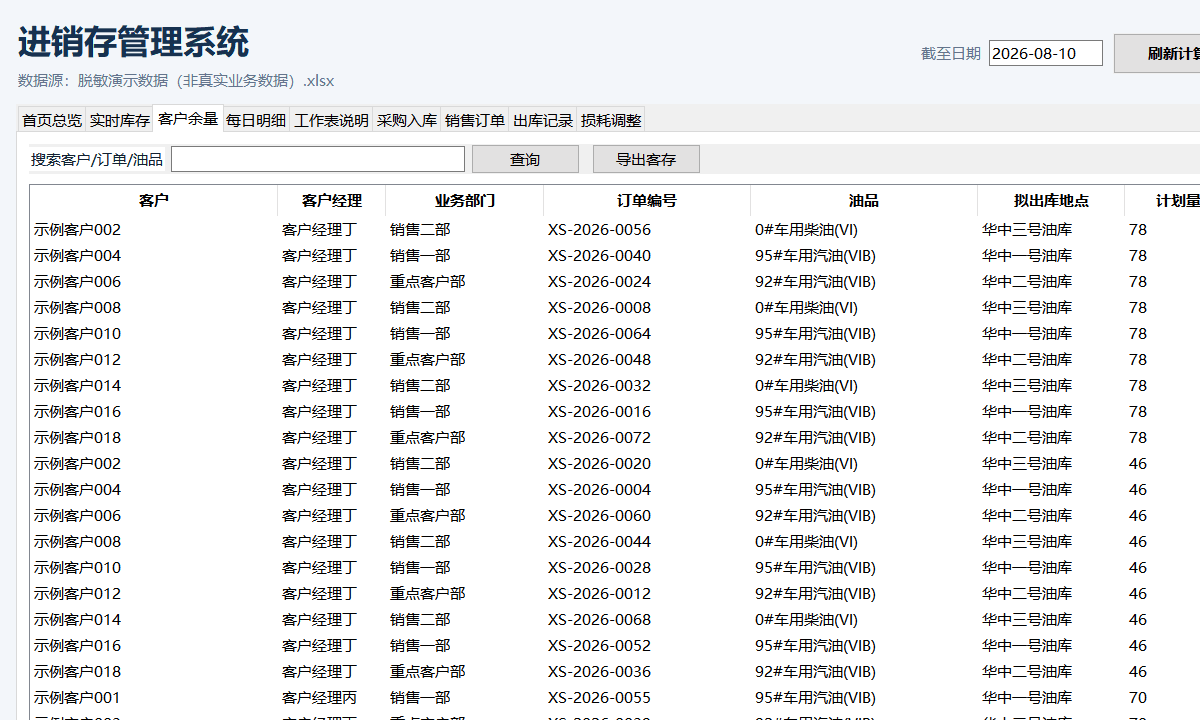Click 示例客户001 in the customer column
This screenshot has height=720, width=1200.
pyautogui.click(x=77, y=697)
